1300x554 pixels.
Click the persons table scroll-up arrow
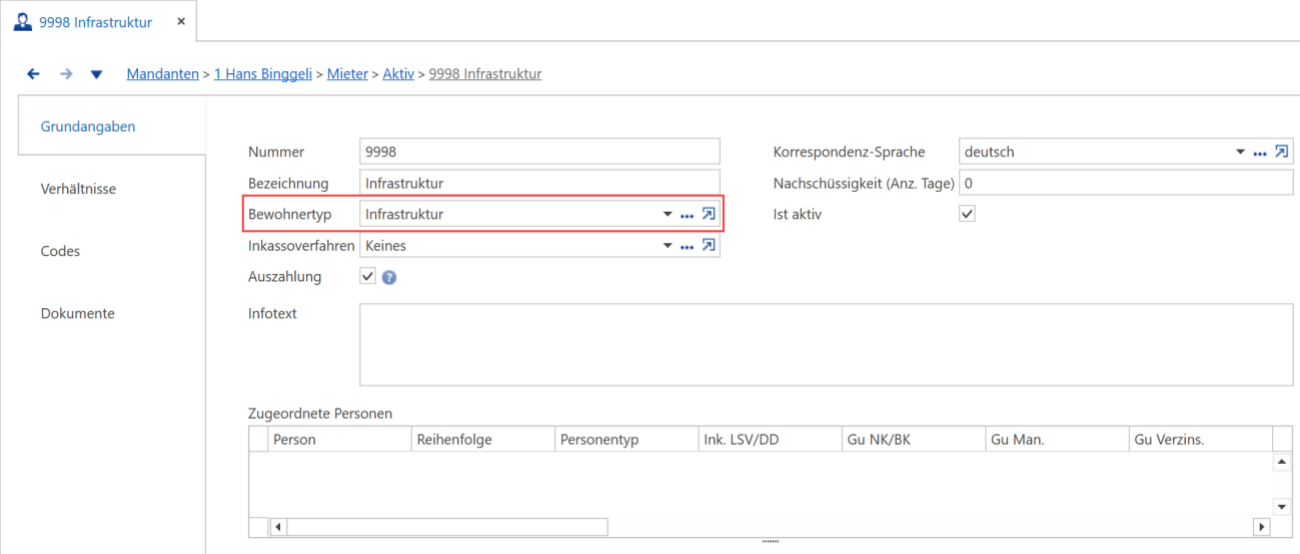[x=1282, y=463]
